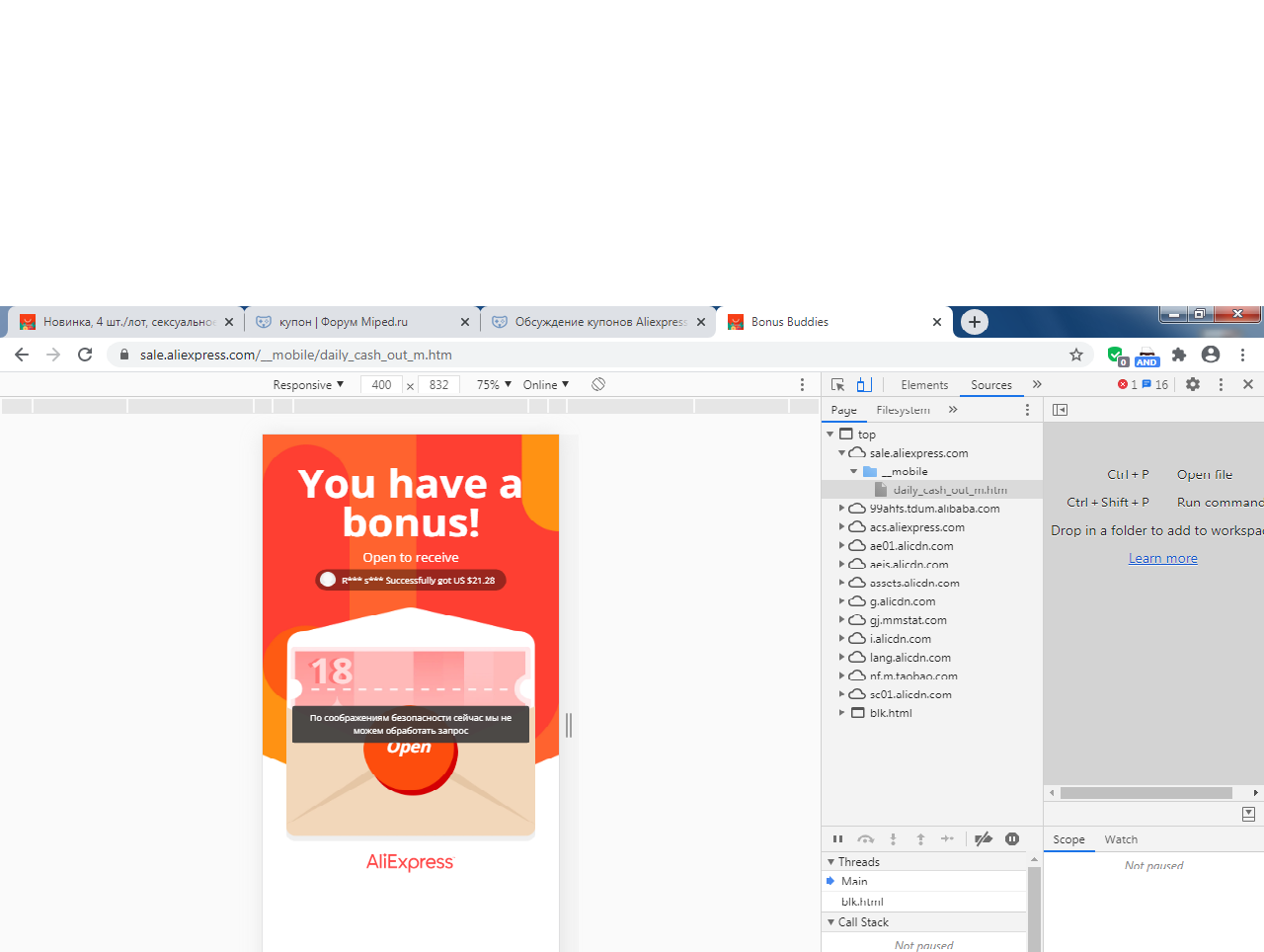
Task: Switch to the купон Форум Miped.ru tab
Action: coord(361,322)
